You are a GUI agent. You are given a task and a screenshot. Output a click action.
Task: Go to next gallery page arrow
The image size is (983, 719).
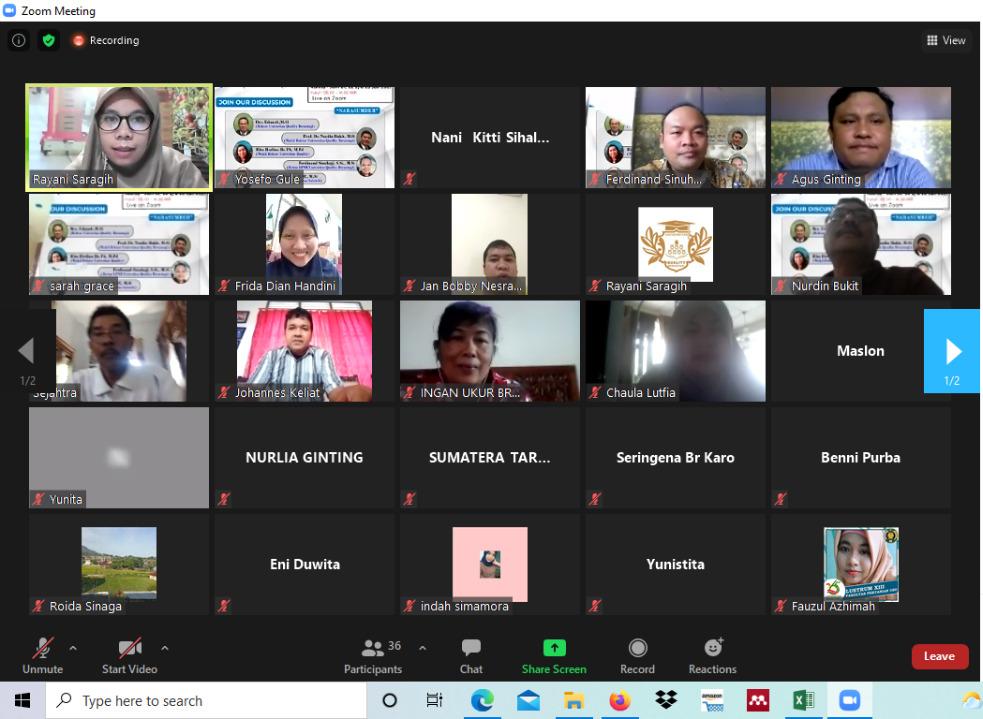(x=952, y=351)
